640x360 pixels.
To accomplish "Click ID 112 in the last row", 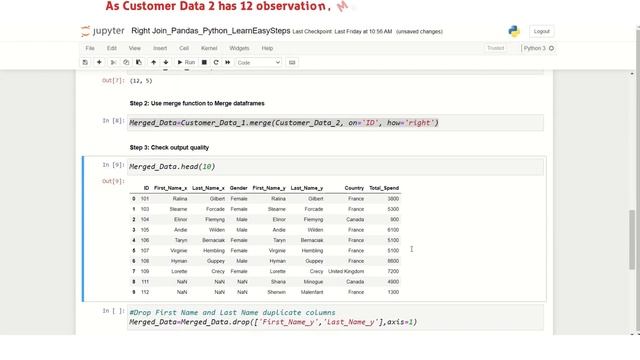I will tap(145, 292).
